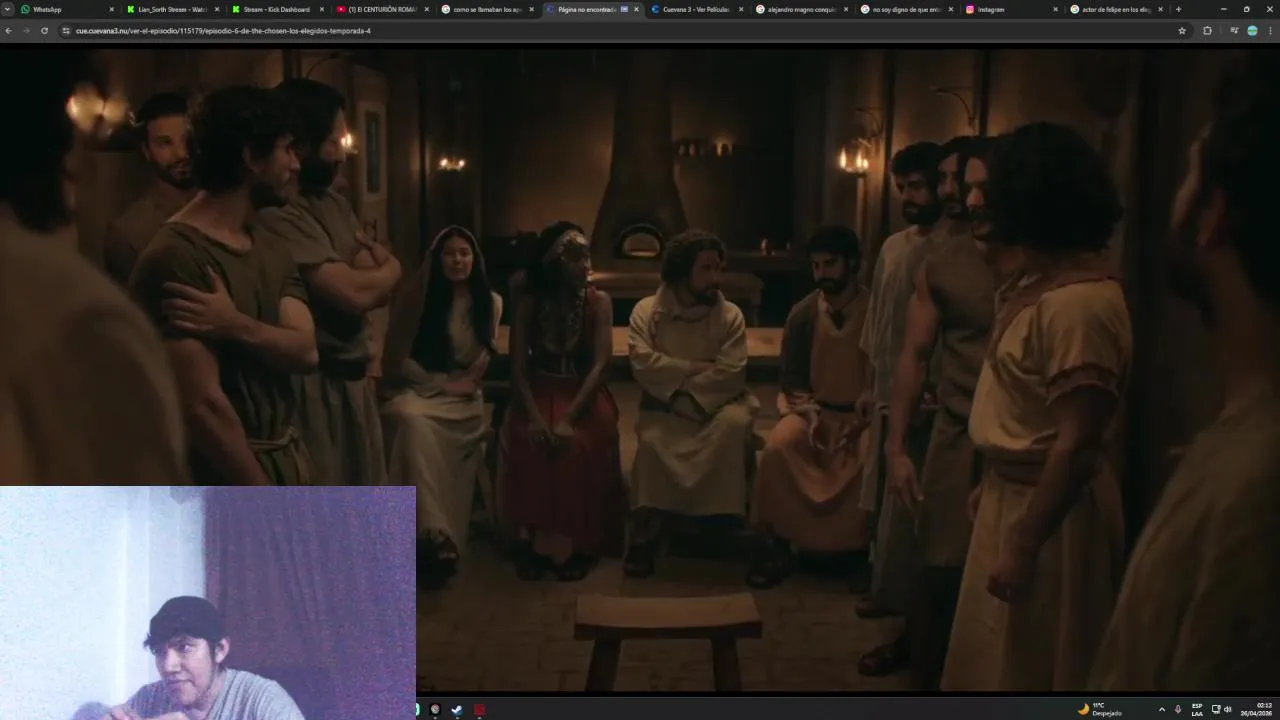Open the weather widget showing Despejado

click(x=1099, y=709)
